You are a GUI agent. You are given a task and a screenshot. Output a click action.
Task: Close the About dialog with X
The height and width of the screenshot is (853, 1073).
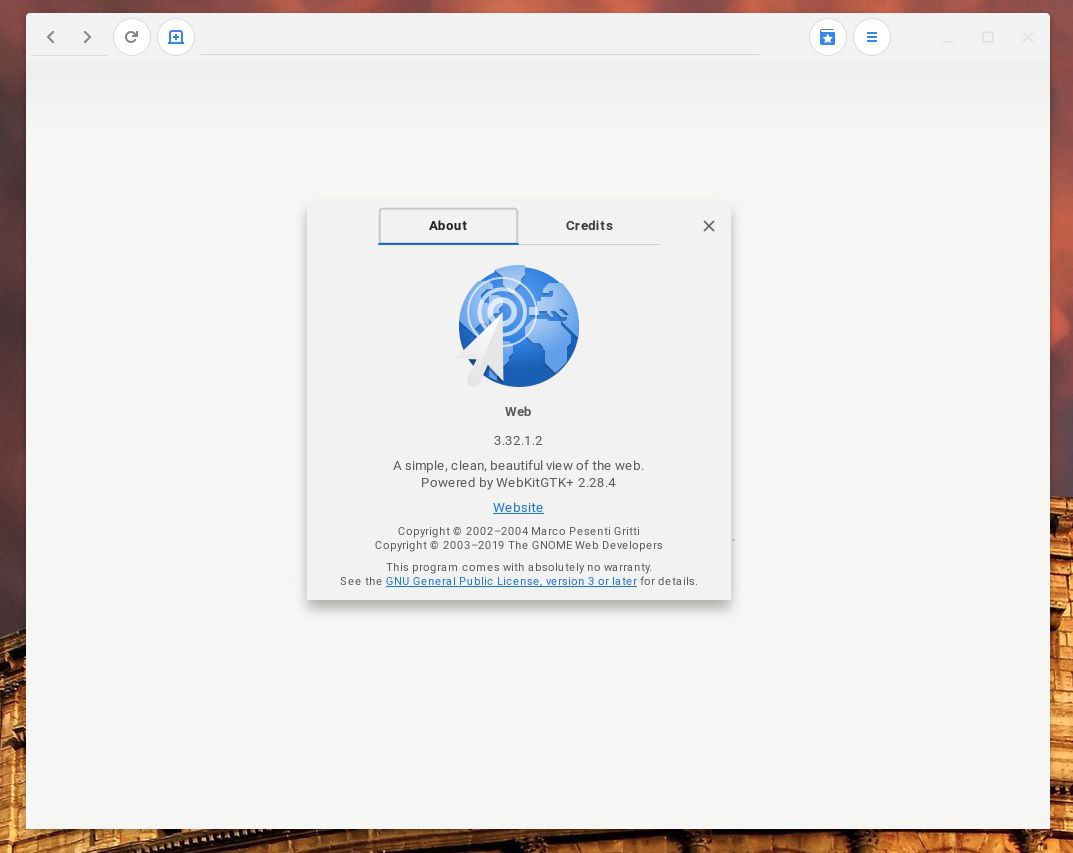709,226
